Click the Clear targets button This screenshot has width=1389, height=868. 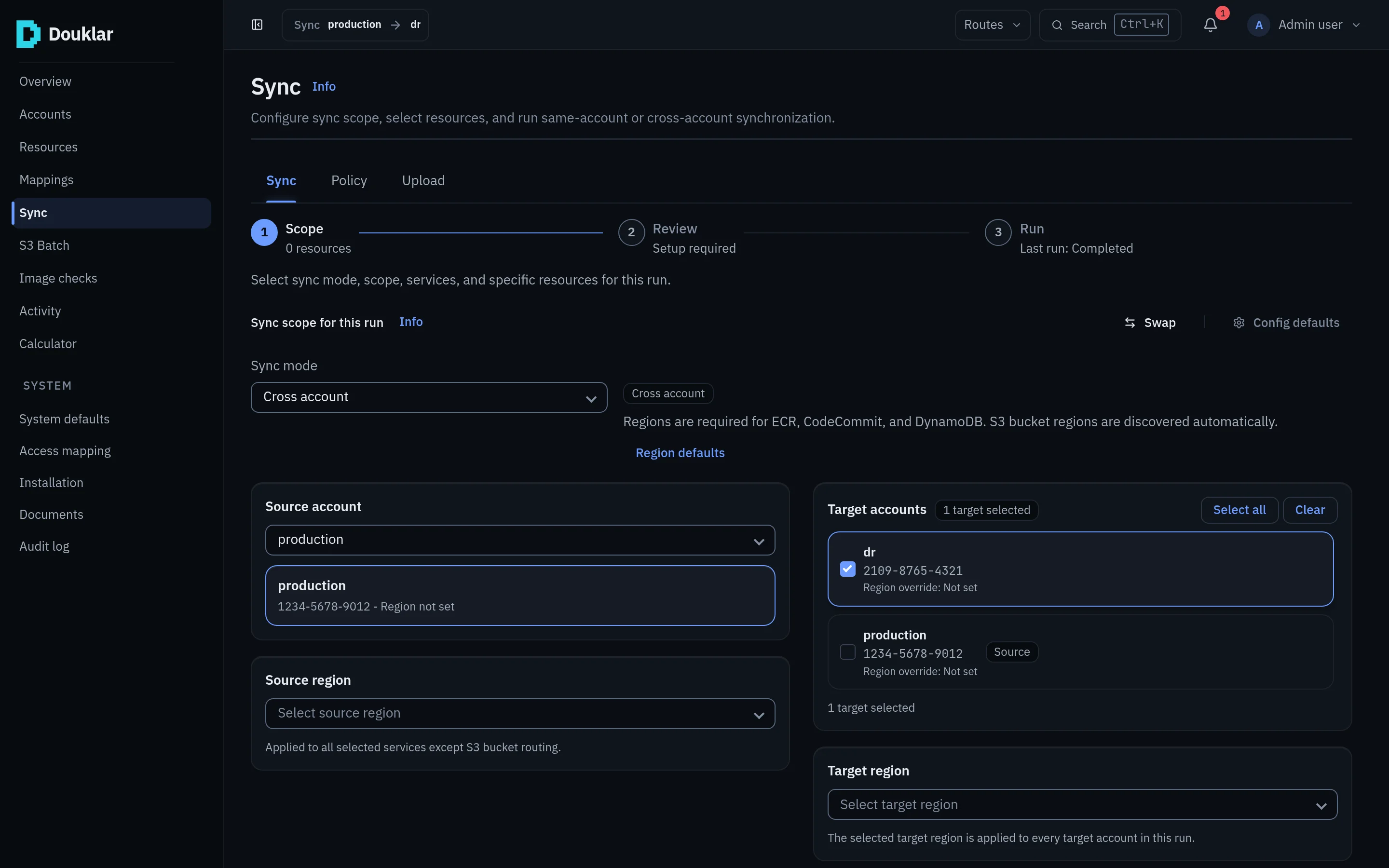coord(1310,510)
